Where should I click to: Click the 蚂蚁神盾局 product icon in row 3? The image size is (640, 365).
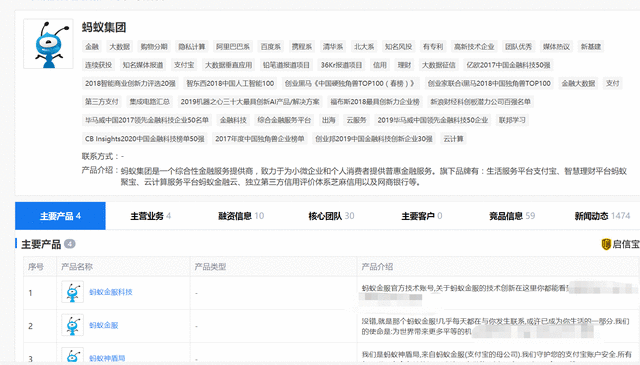(73, 356)
